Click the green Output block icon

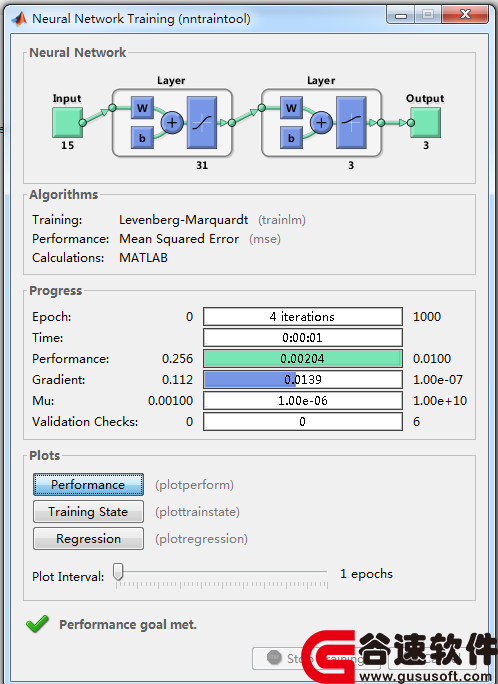pyautogui.click(x=426, y=123)
